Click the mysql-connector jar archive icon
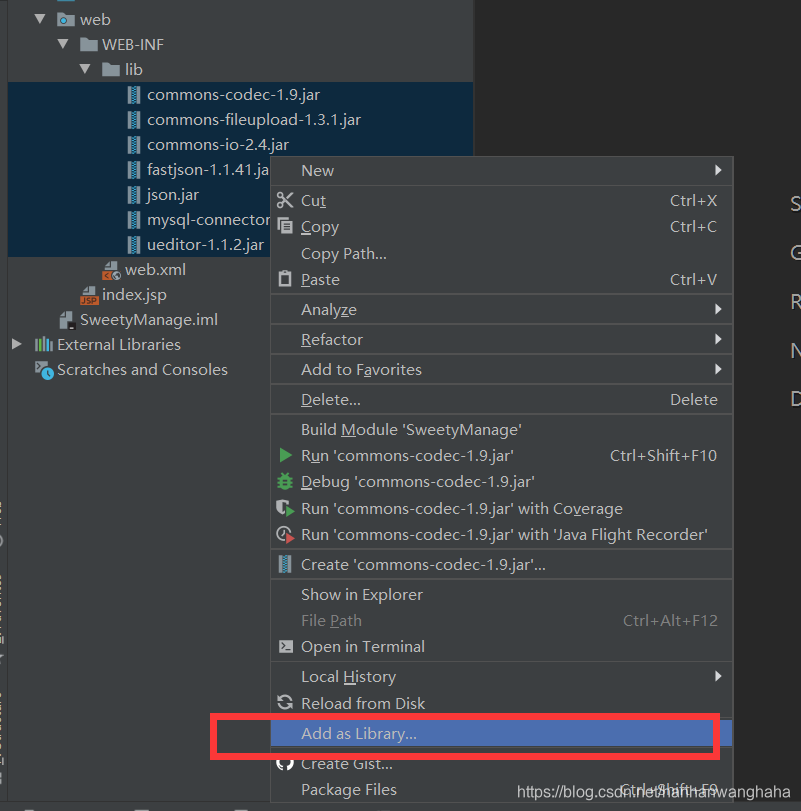The width and height of the screenshot is (801, 811). [x=134, y=220]
